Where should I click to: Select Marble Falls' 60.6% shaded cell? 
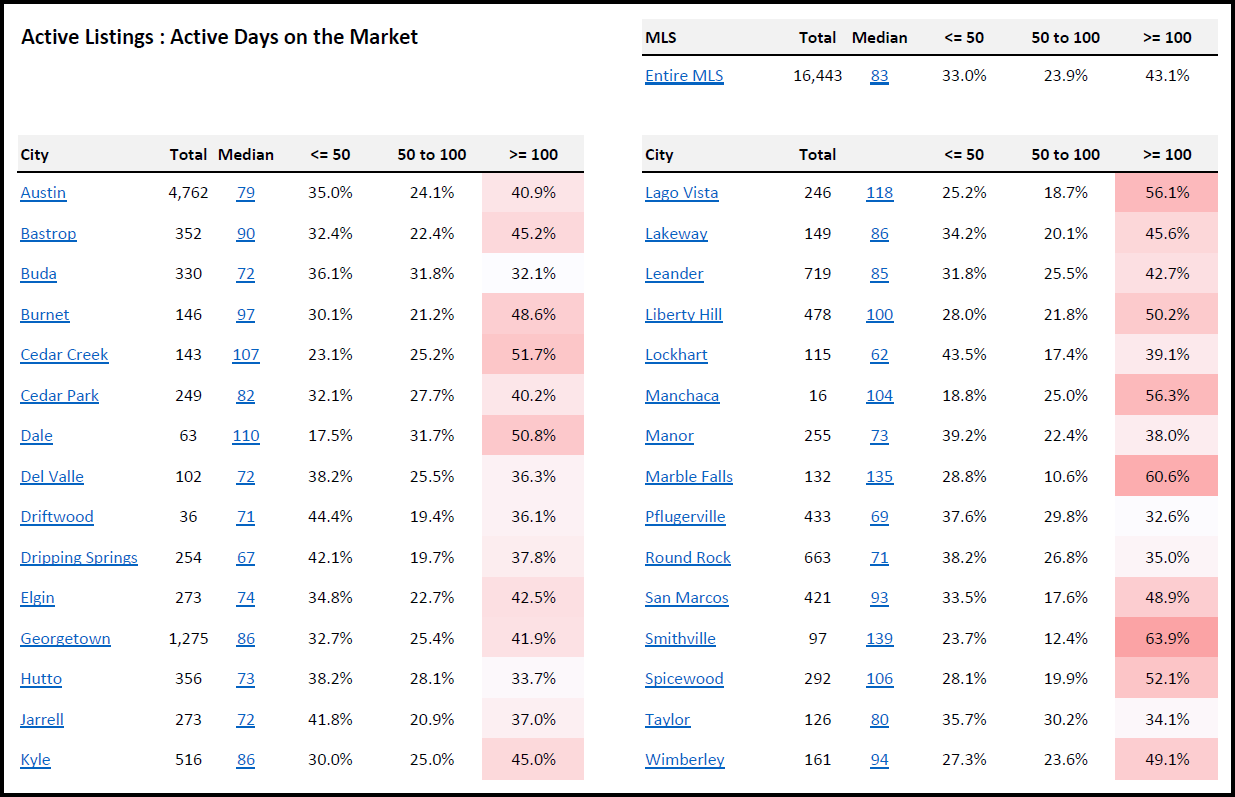tap(1166, 477)
